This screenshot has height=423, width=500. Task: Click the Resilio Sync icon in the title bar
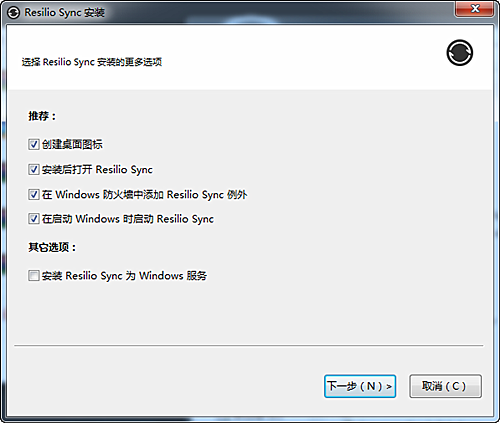pyautogui.click(x=13, y=13)
